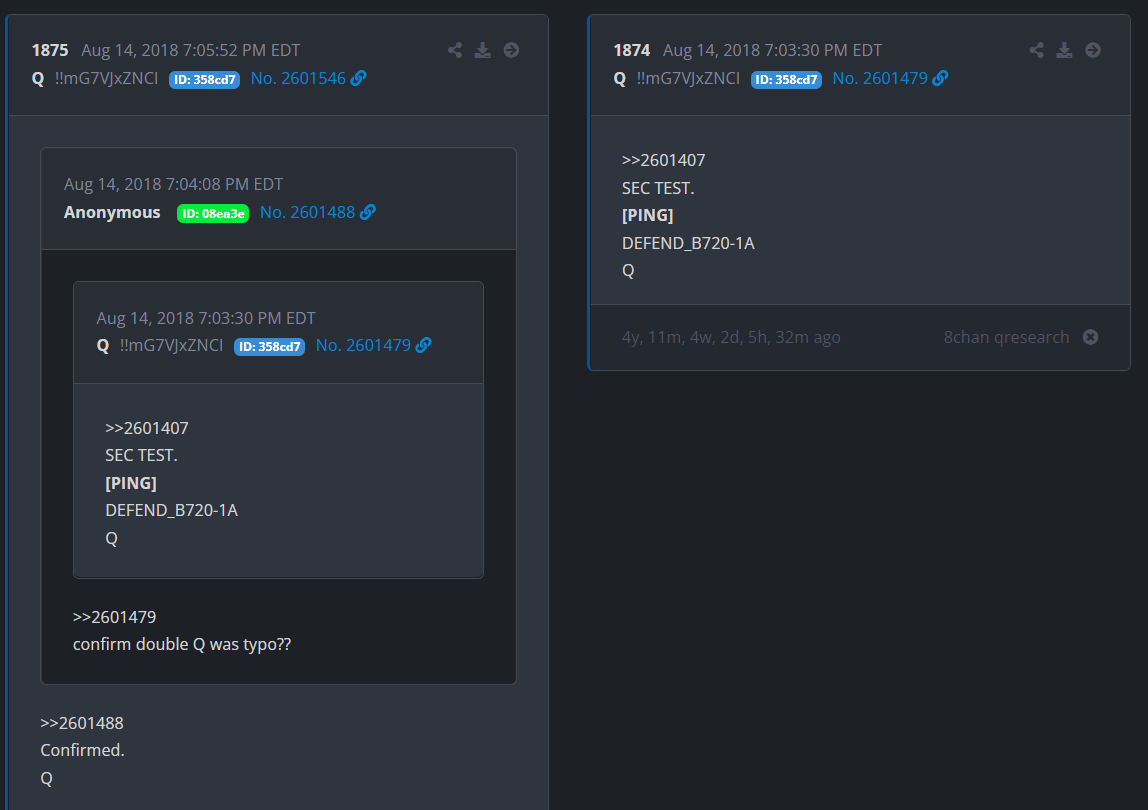
Task: Click green ID: 08ea3e badge
Action: tap(213, 213)
